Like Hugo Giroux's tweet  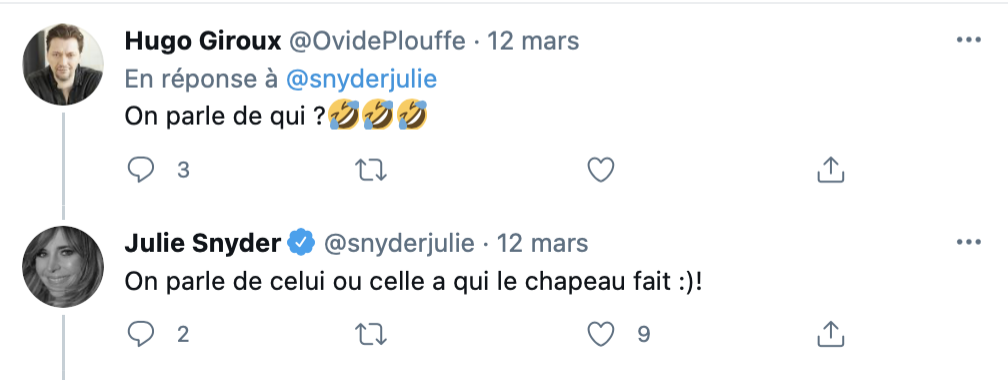(x=601, y=170)
